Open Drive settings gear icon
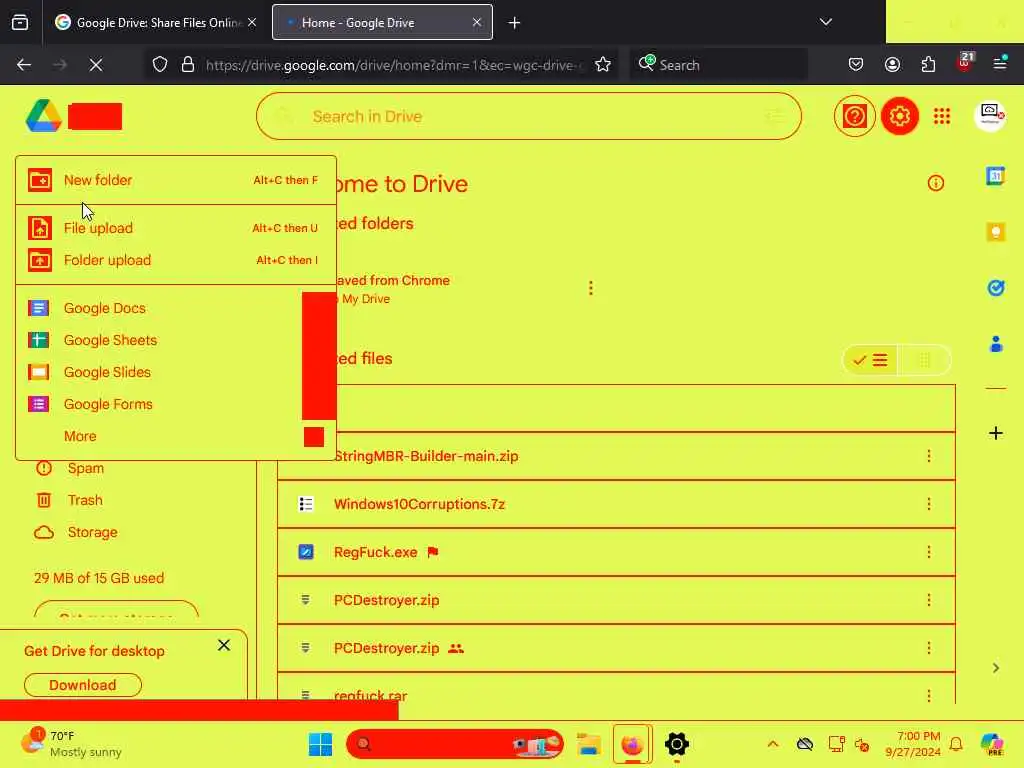Viewport: 1024px width, 768px height. [899, 116]
